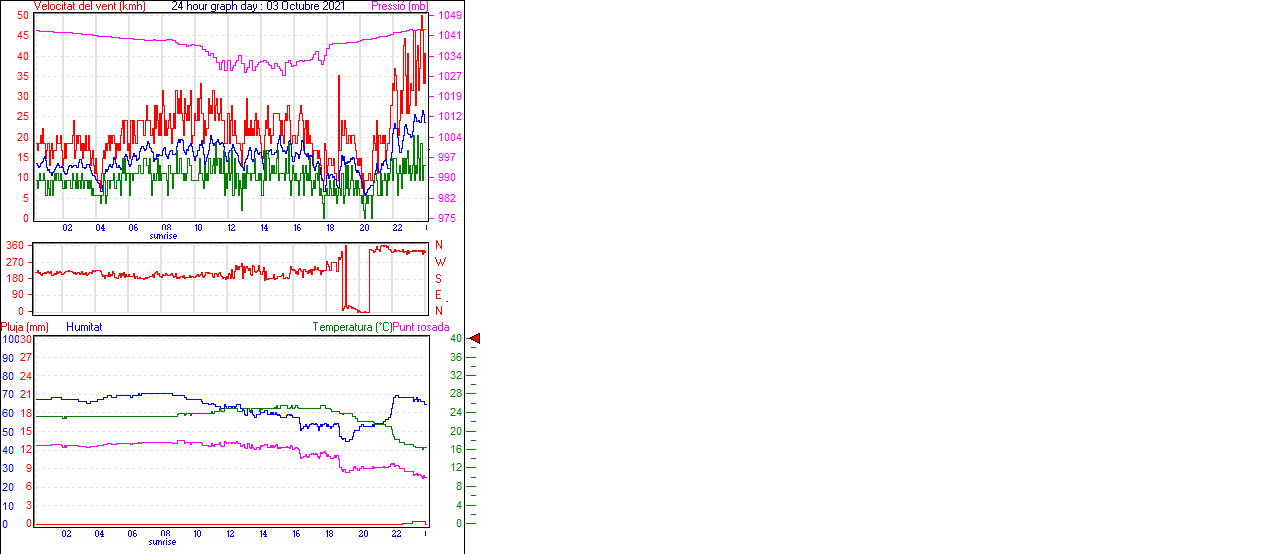Click the 12 hour tick on the bottom chart

tap(231, 534)
